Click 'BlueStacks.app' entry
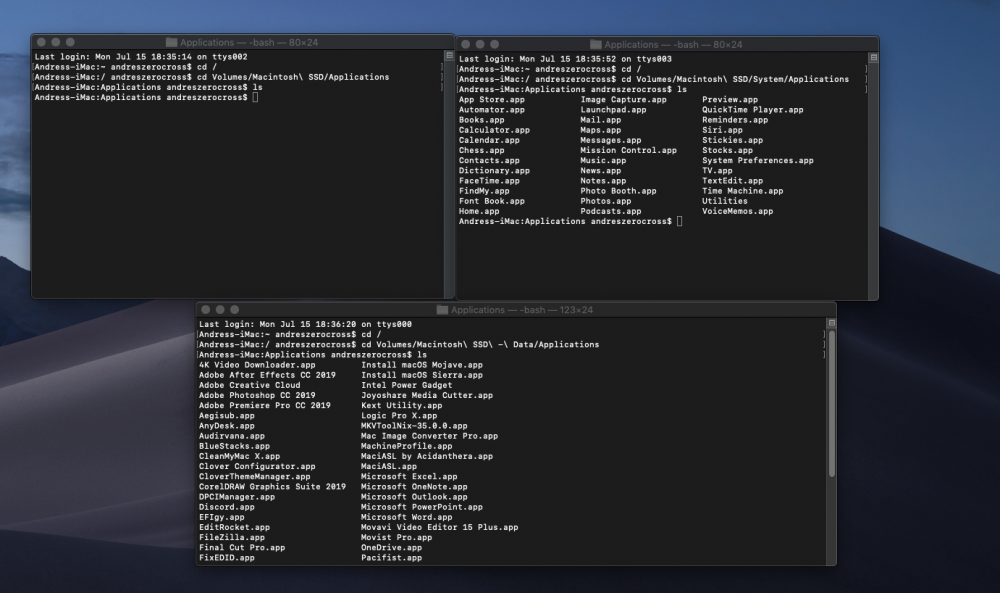 coord(234,446)
